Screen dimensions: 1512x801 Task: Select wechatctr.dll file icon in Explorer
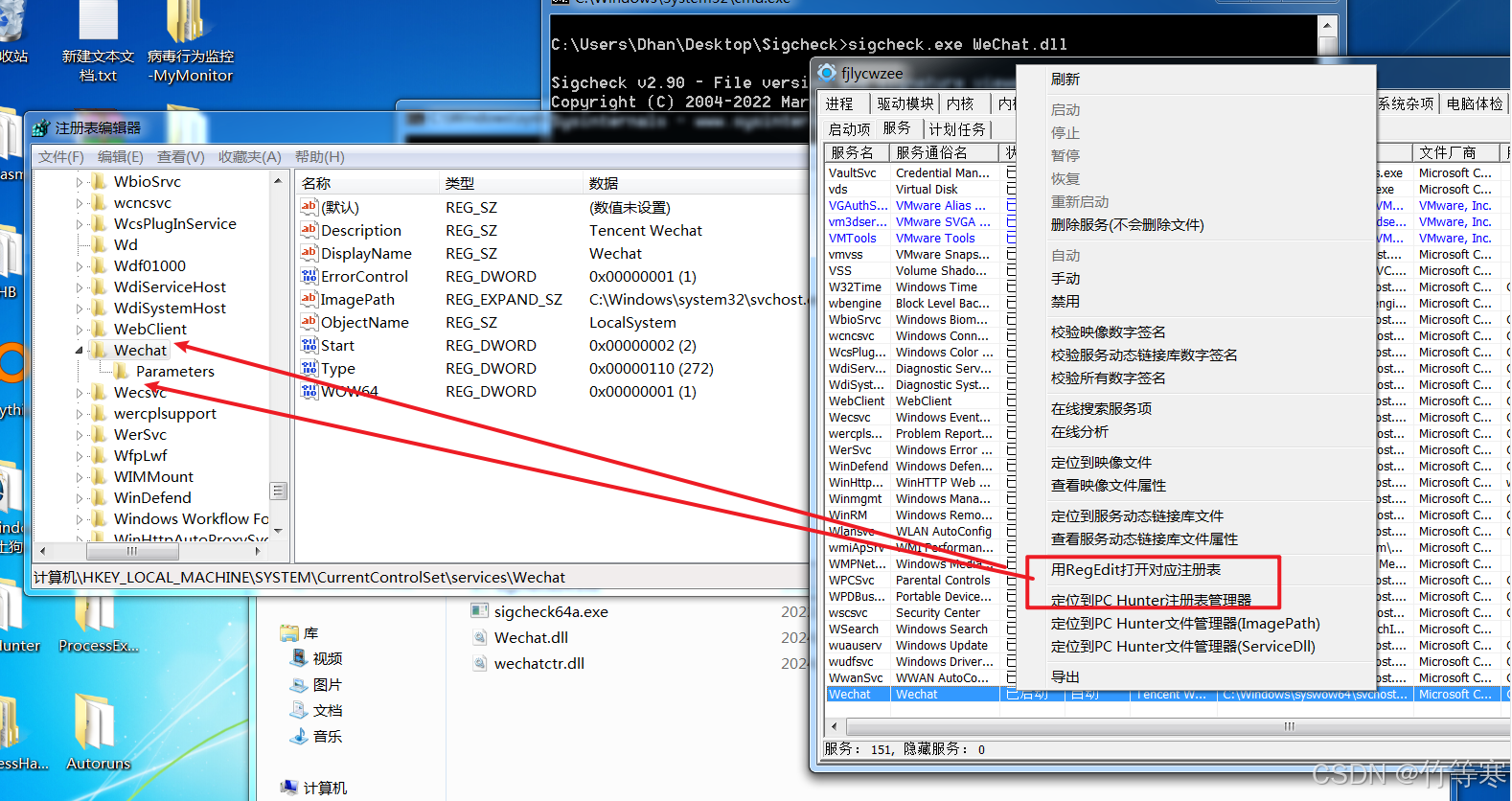[479, 663]
